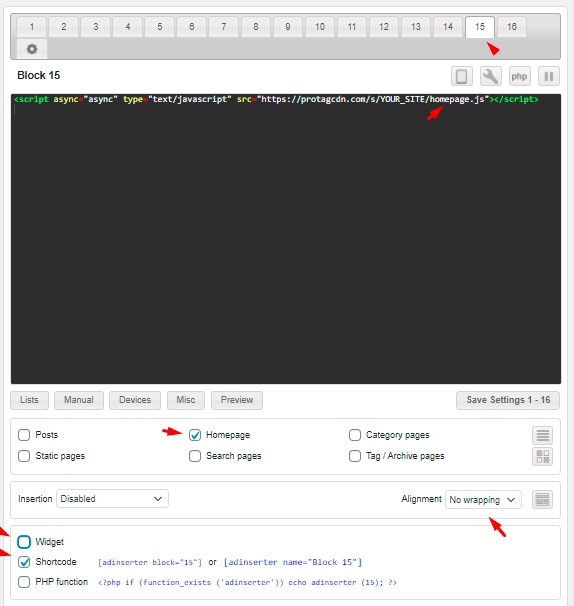Screen dimensions: 574x606
Task: Select block tab 4
Action: (128, 27)
